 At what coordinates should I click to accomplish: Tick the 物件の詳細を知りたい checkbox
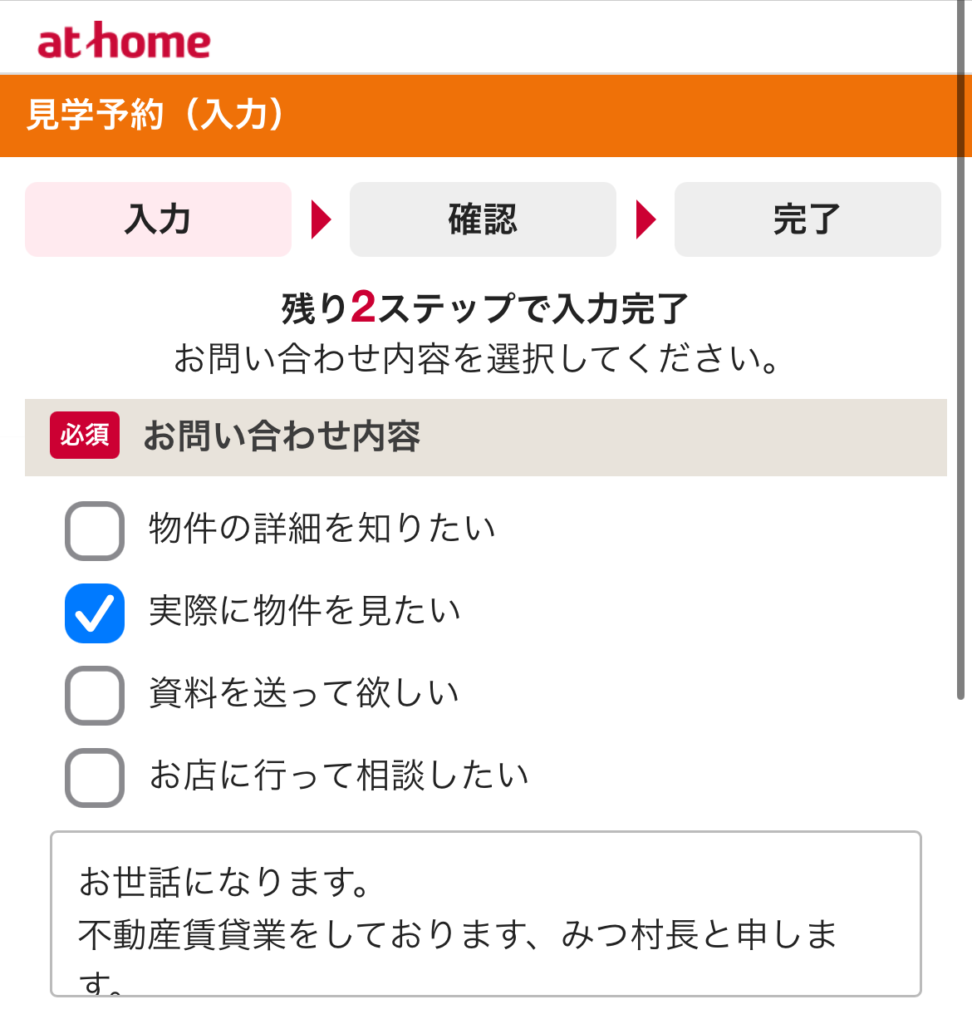tap(95, 530)
